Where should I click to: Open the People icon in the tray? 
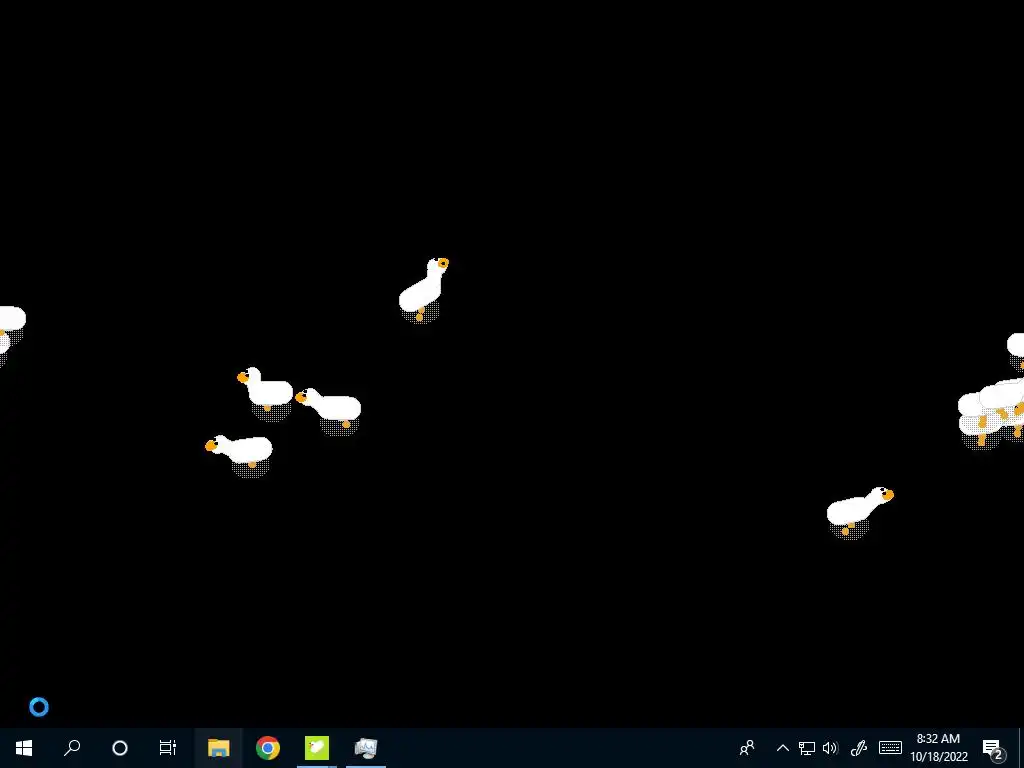[x=747, y=748]
